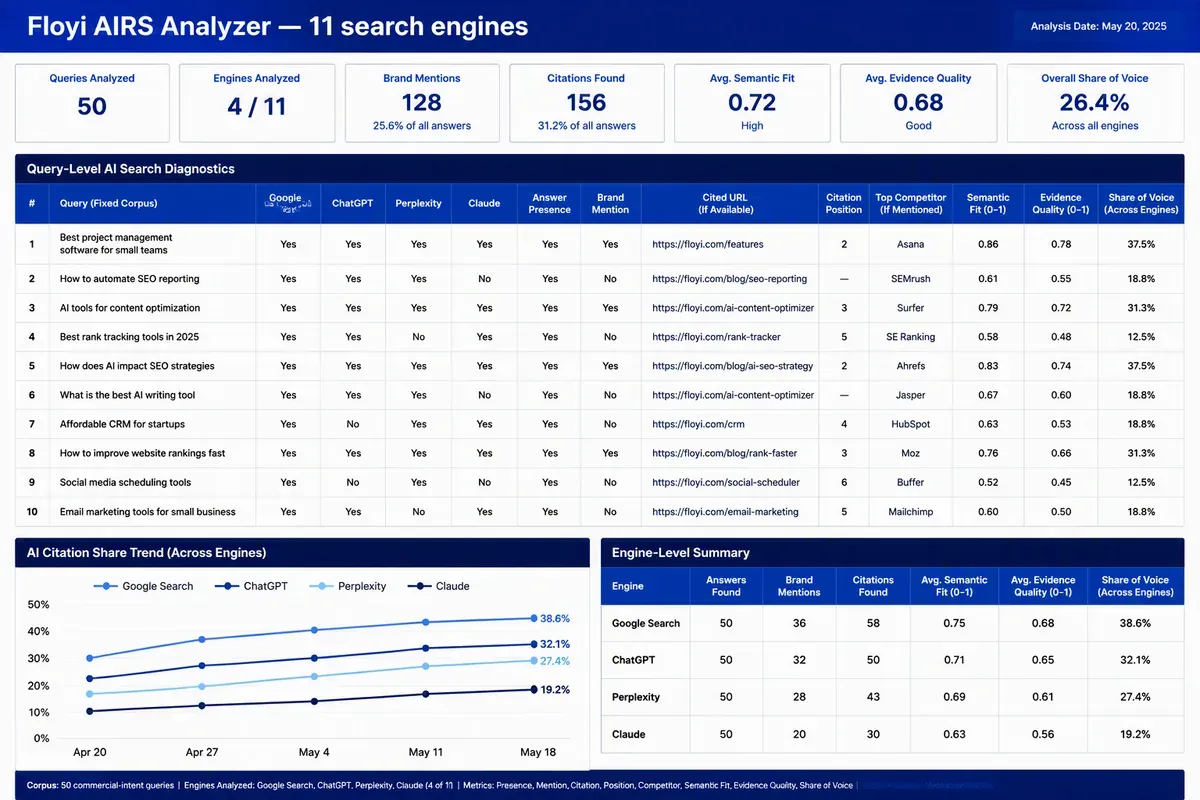The height and width of the screenshot is (800, 1200).
Task: Select query 'Social media scheduling tools'
Action: click(125, 482)
